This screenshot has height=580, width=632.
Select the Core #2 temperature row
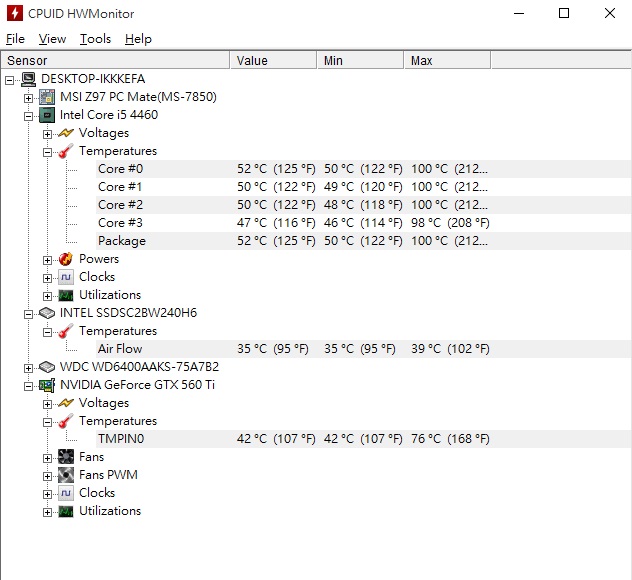[364, 205]
